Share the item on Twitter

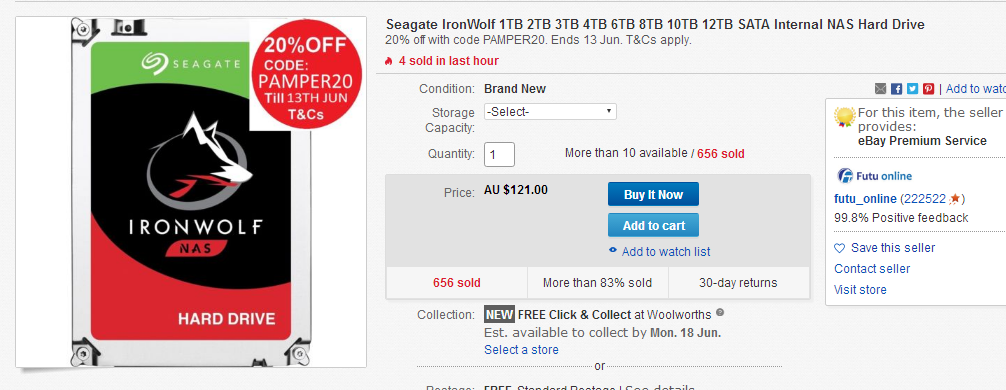click(912, 89)
